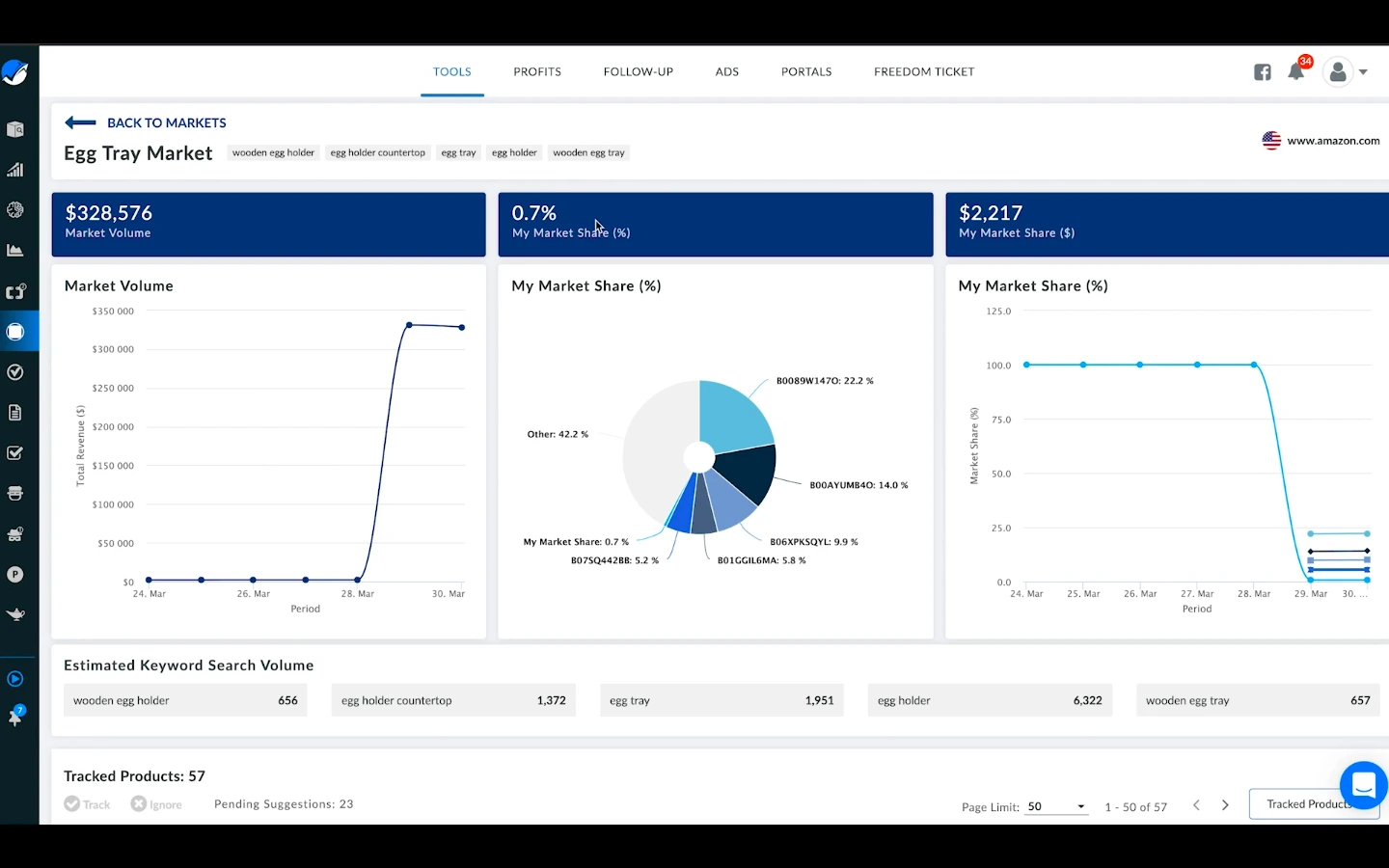Click the Track checkmark button

(87, 804)
